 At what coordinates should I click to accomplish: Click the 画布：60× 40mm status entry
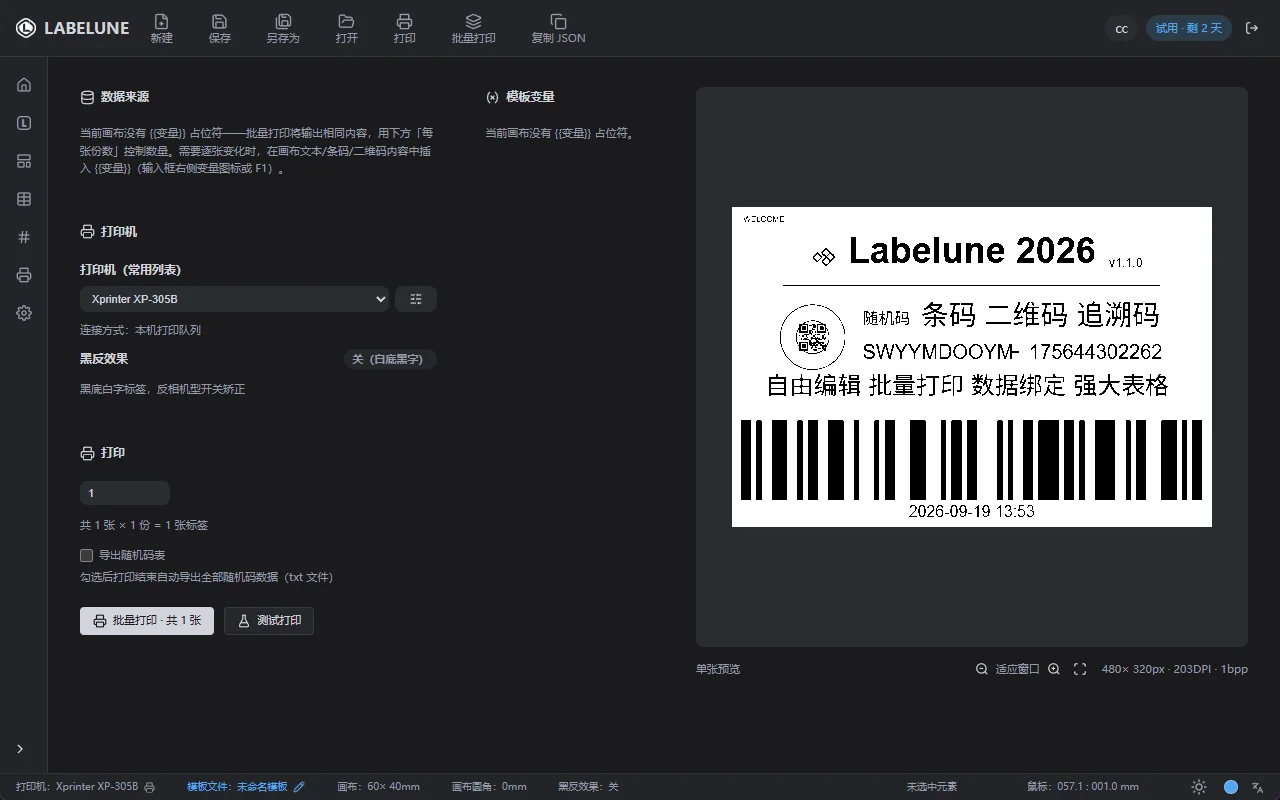[x=378, y=787]
